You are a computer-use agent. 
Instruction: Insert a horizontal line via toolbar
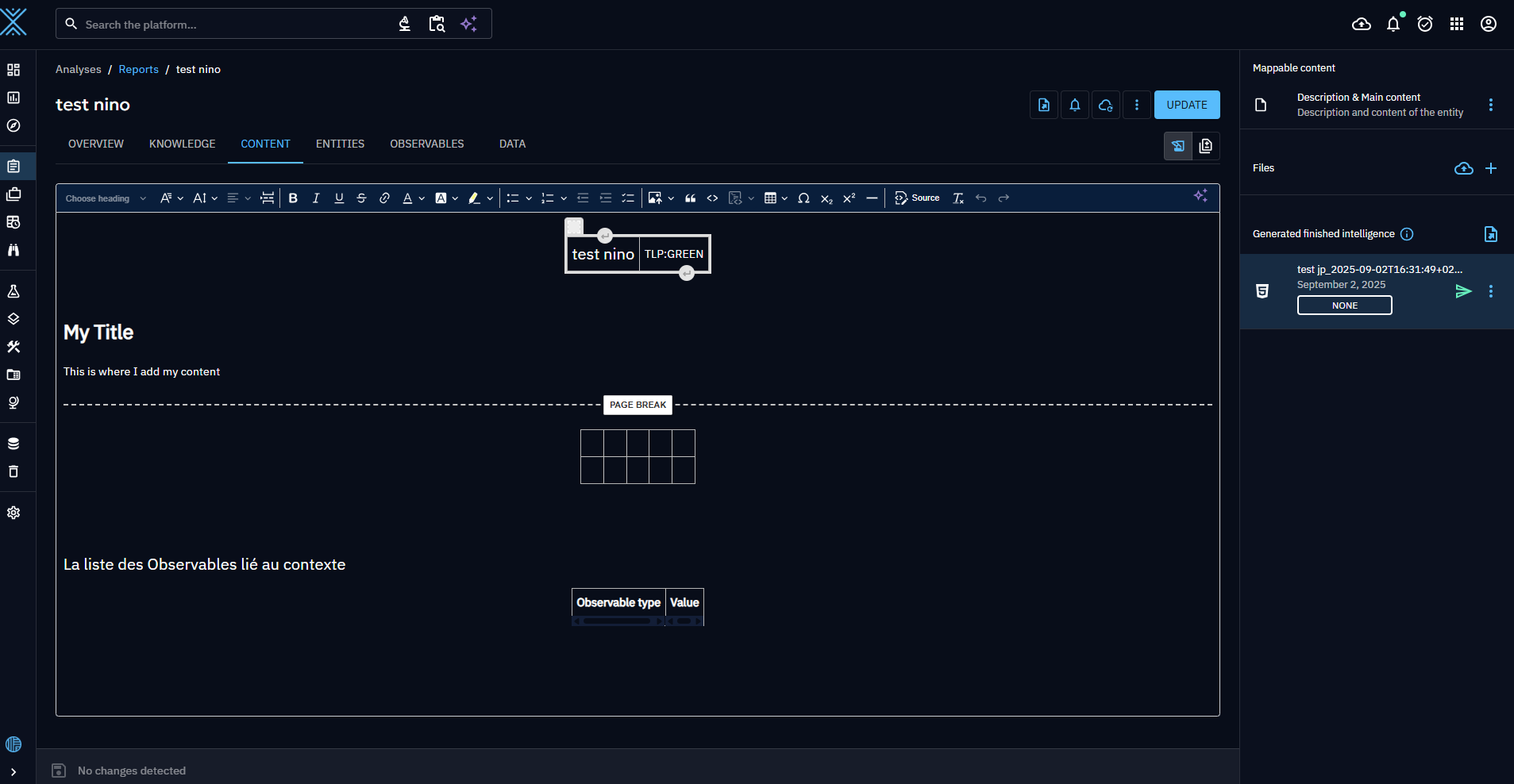(x=872, y=198)
